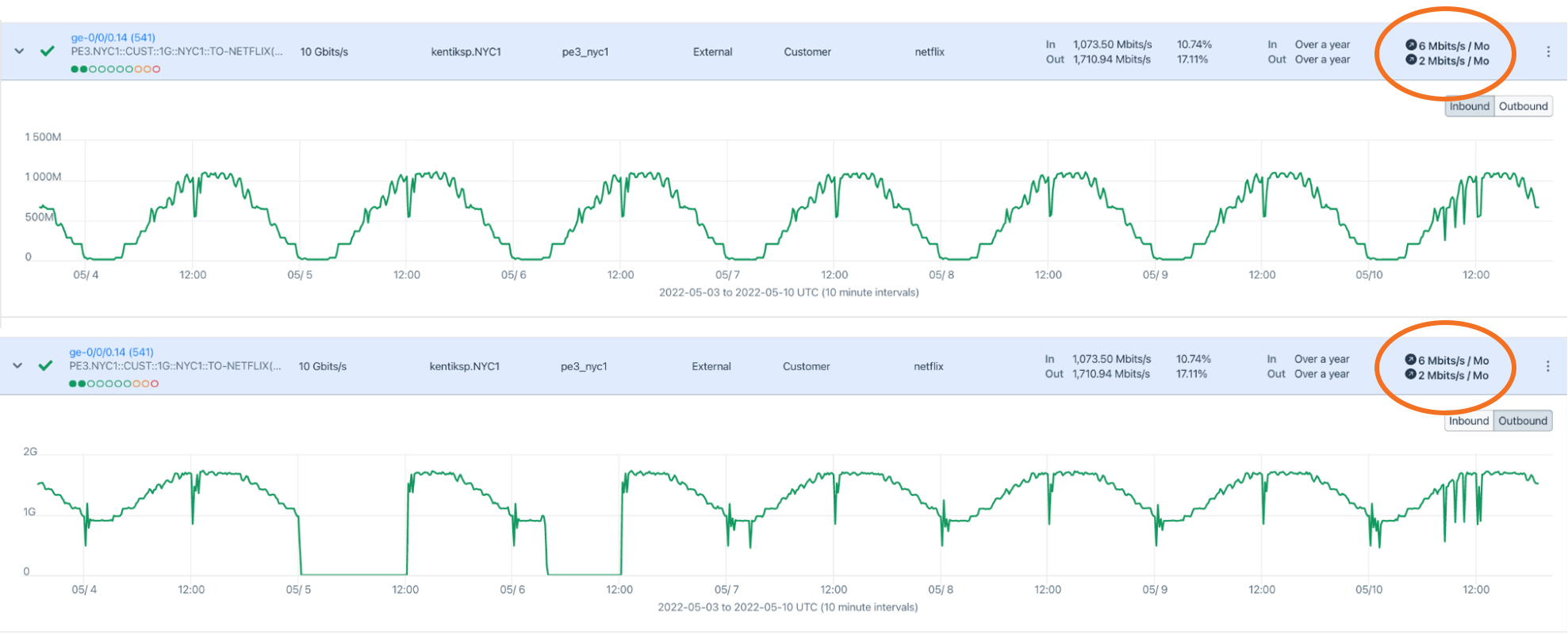Click Customer in the first row
This screenshot has height=634, width=1568.
coord(807,52)
